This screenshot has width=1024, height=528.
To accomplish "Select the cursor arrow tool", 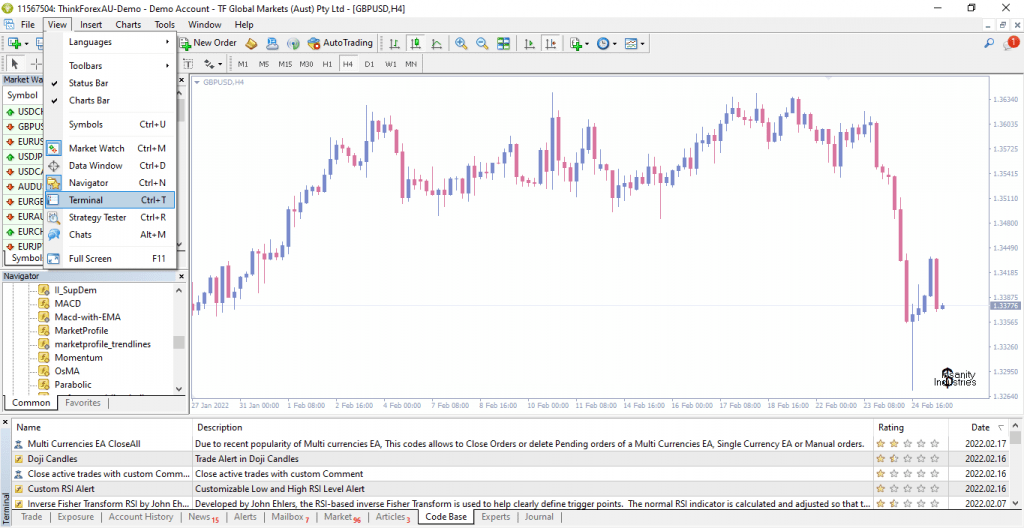I will [15, 64].
